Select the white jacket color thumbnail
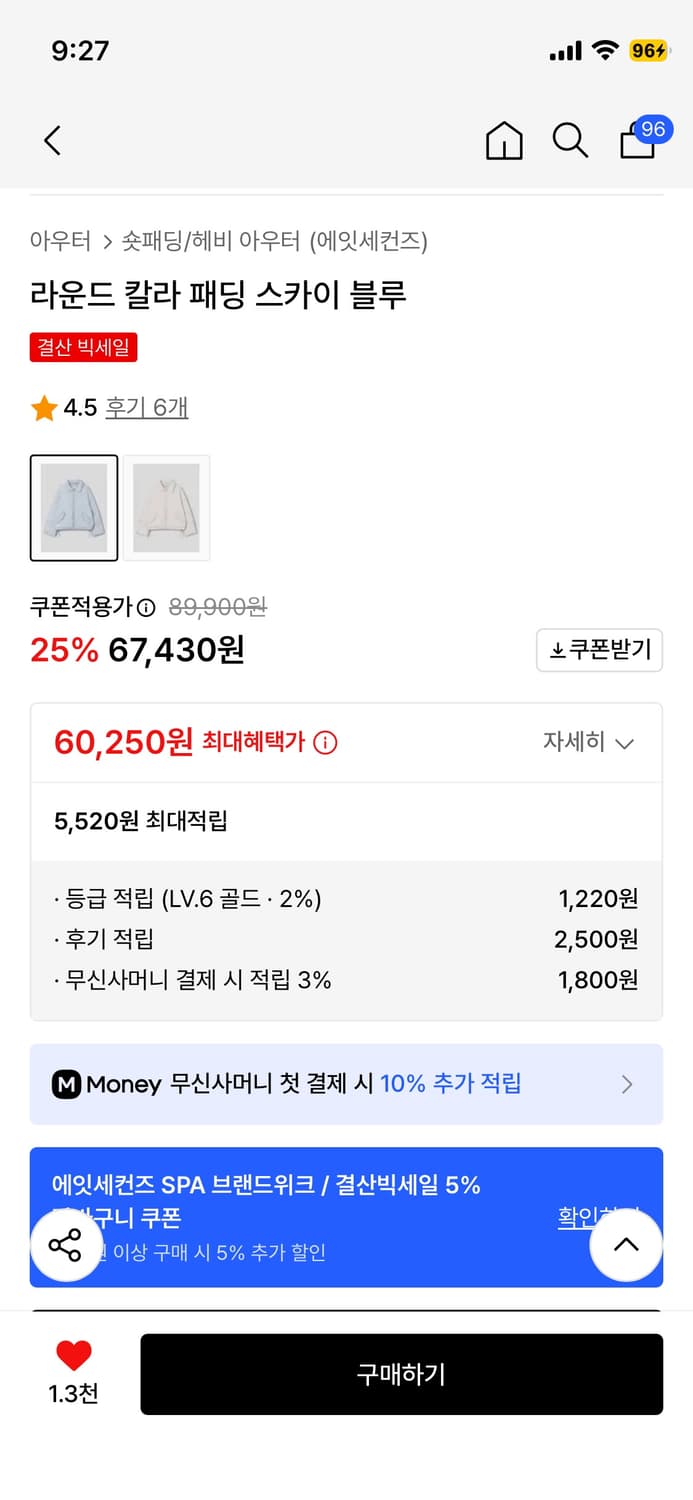This screenshot has height=1500, width=693. [x=167, y=507]
